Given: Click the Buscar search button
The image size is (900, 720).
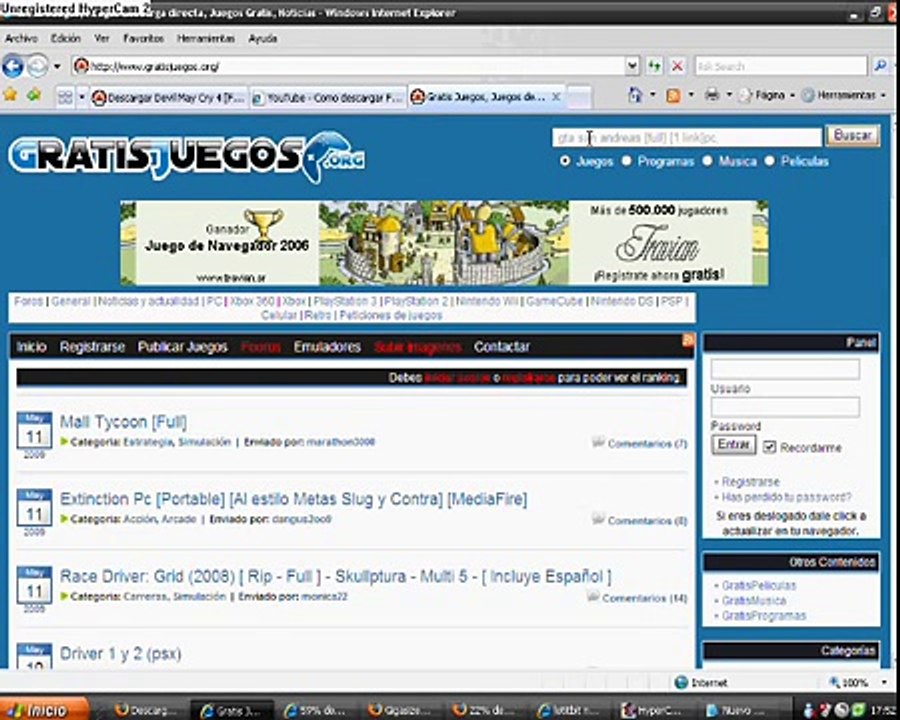Looking at the screenshot, I should (852, 136).
